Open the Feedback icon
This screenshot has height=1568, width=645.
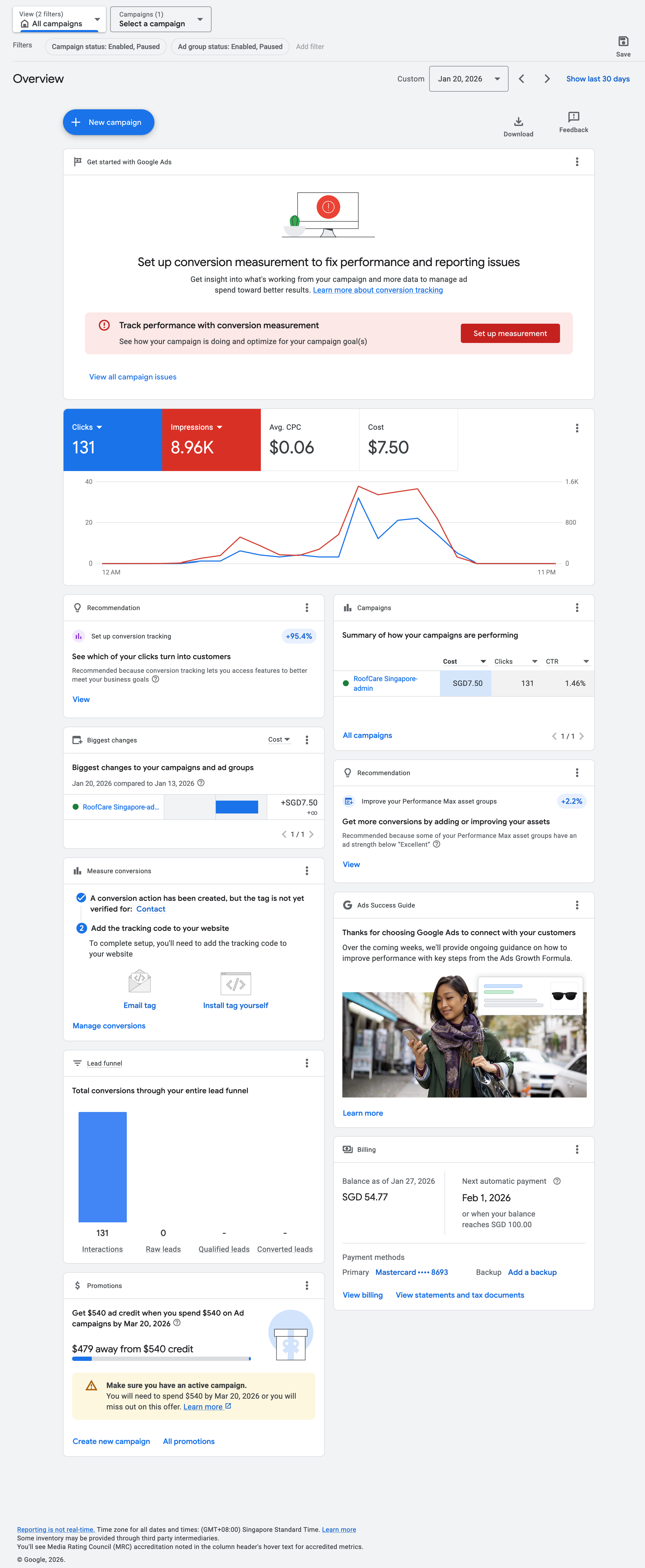(x=573, y=117)
